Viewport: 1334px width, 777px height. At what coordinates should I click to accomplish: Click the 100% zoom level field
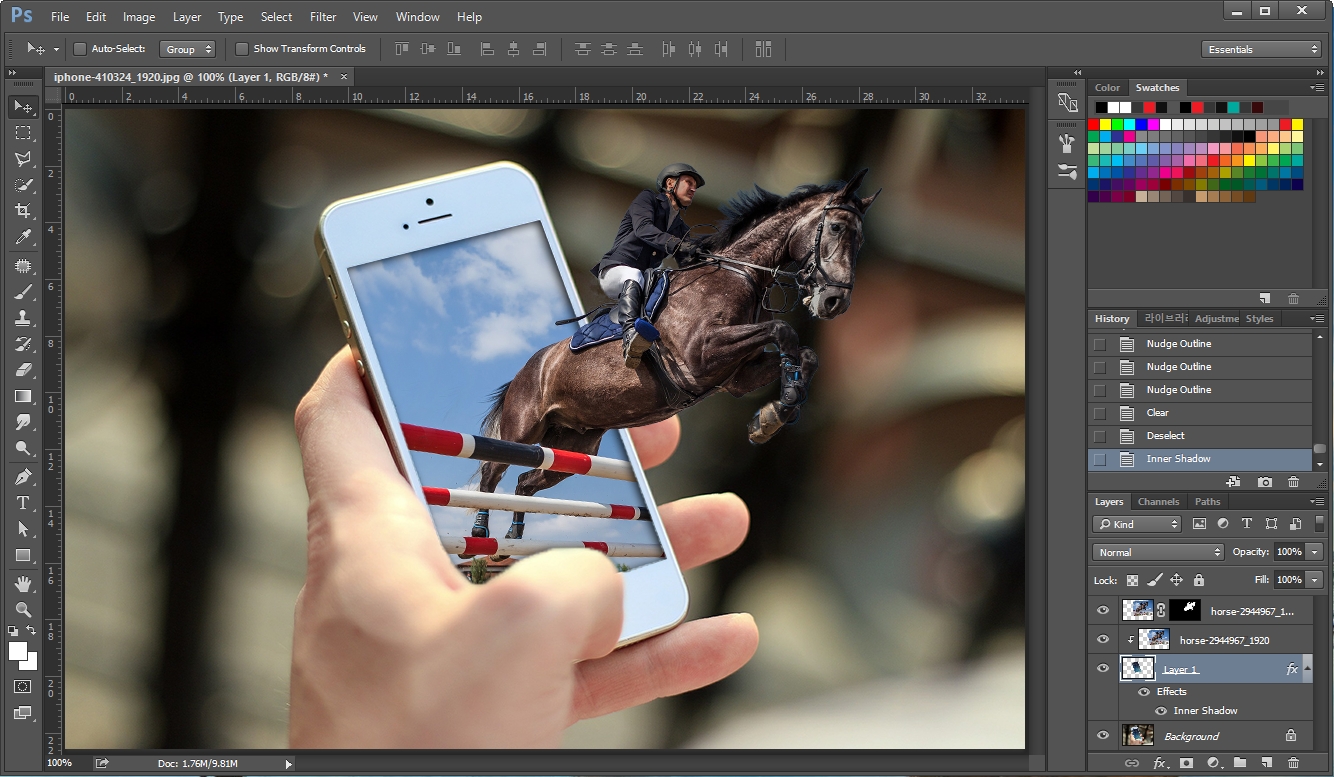[60, 762]
